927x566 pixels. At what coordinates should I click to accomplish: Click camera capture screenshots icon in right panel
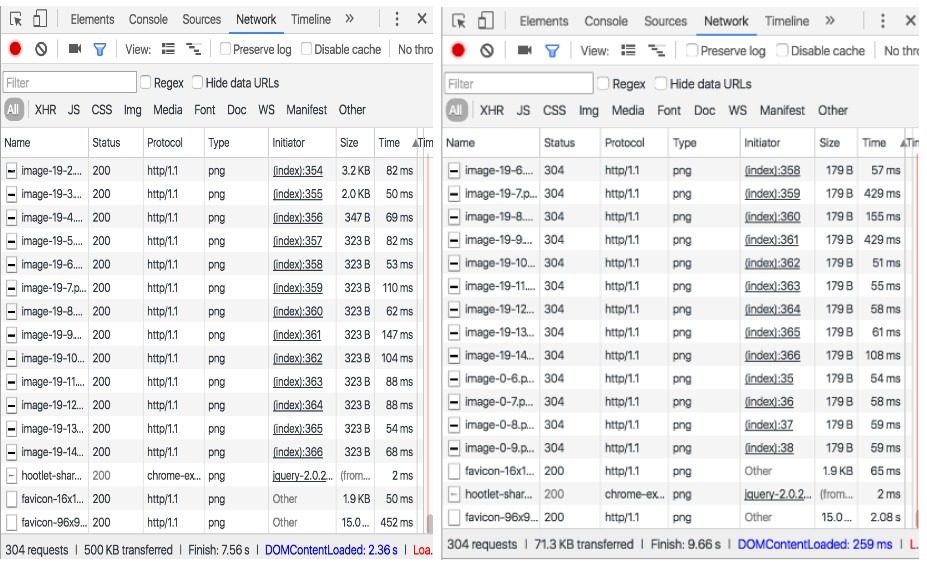(522, 50)
